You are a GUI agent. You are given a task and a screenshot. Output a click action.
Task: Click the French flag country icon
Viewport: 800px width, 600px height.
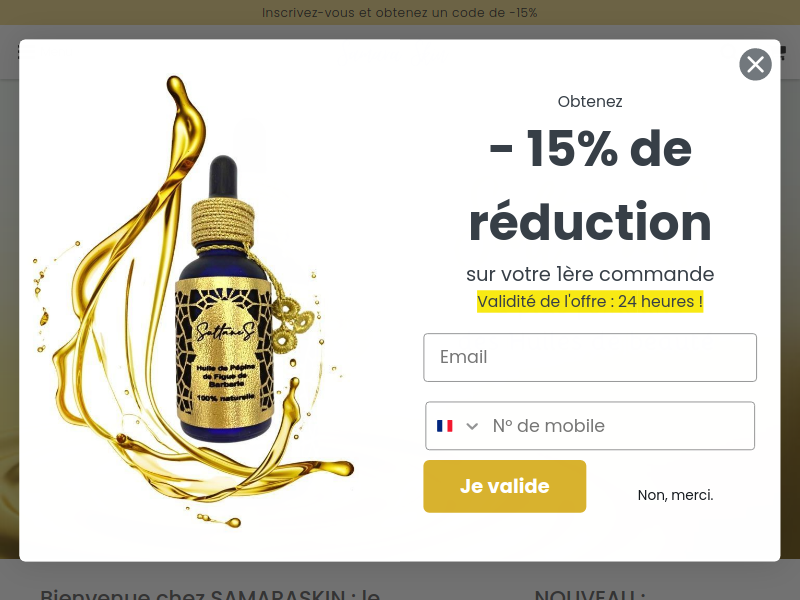(x=444, y=426)
